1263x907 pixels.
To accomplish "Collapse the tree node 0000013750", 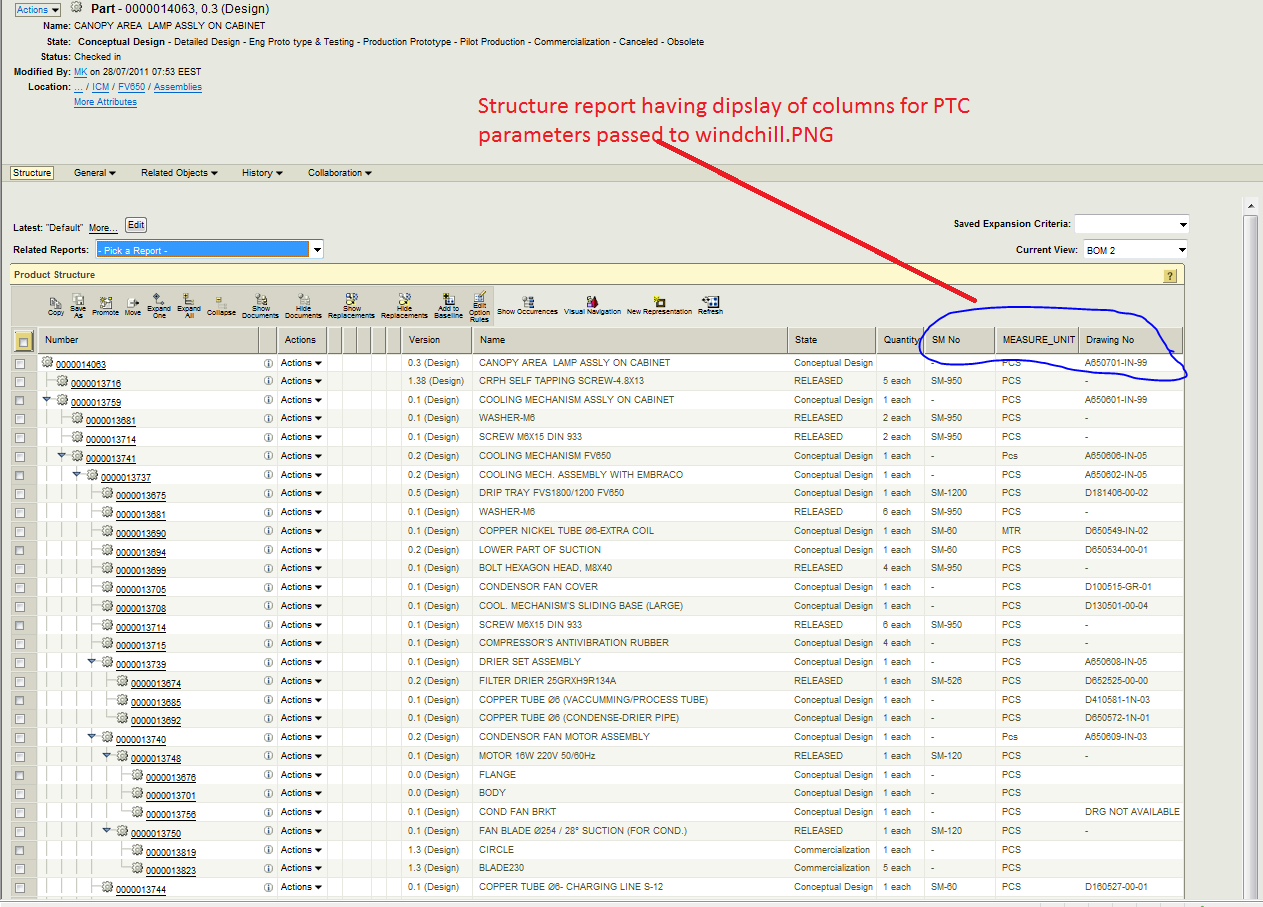I will (107, 830).
